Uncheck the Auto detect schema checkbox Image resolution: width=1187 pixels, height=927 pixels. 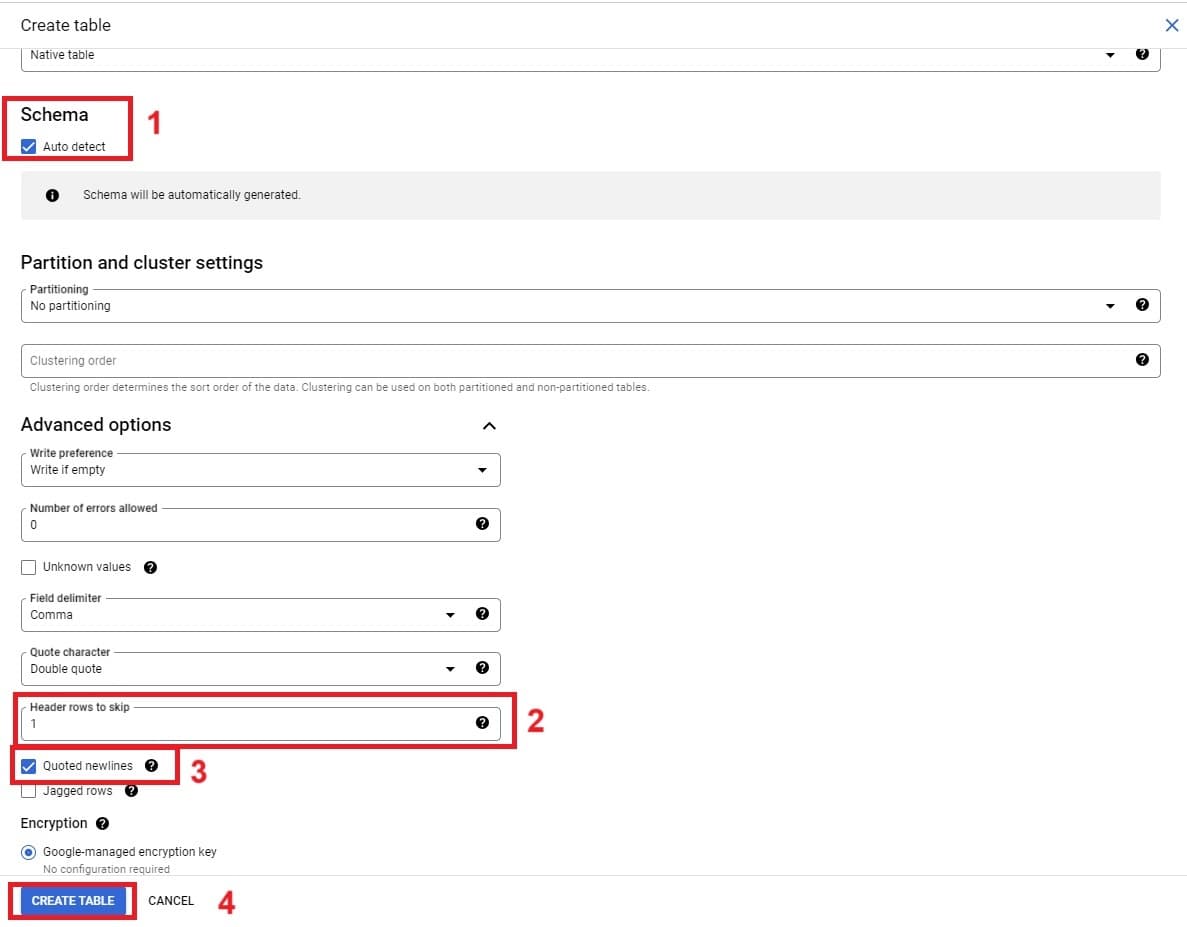29,147
